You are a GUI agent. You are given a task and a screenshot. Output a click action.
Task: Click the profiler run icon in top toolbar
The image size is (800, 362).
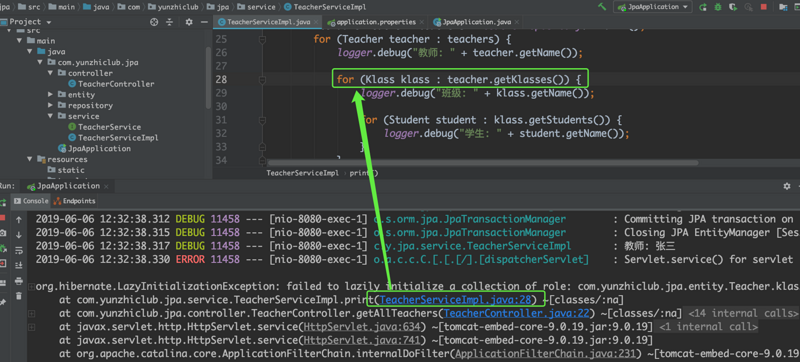[x=748, y=7]
